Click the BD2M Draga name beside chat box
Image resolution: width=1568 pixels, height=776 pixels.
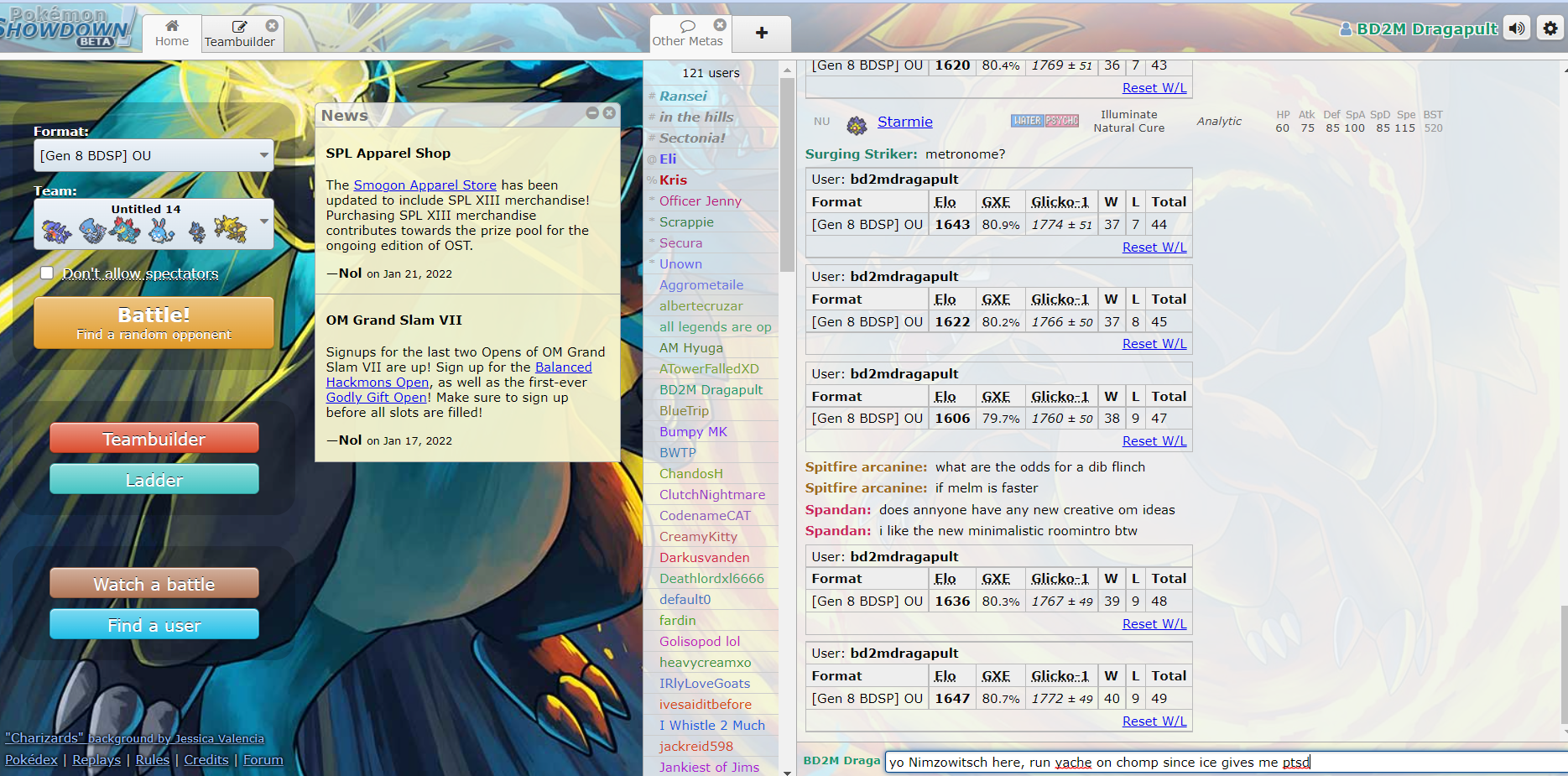(x=841, y=760)
